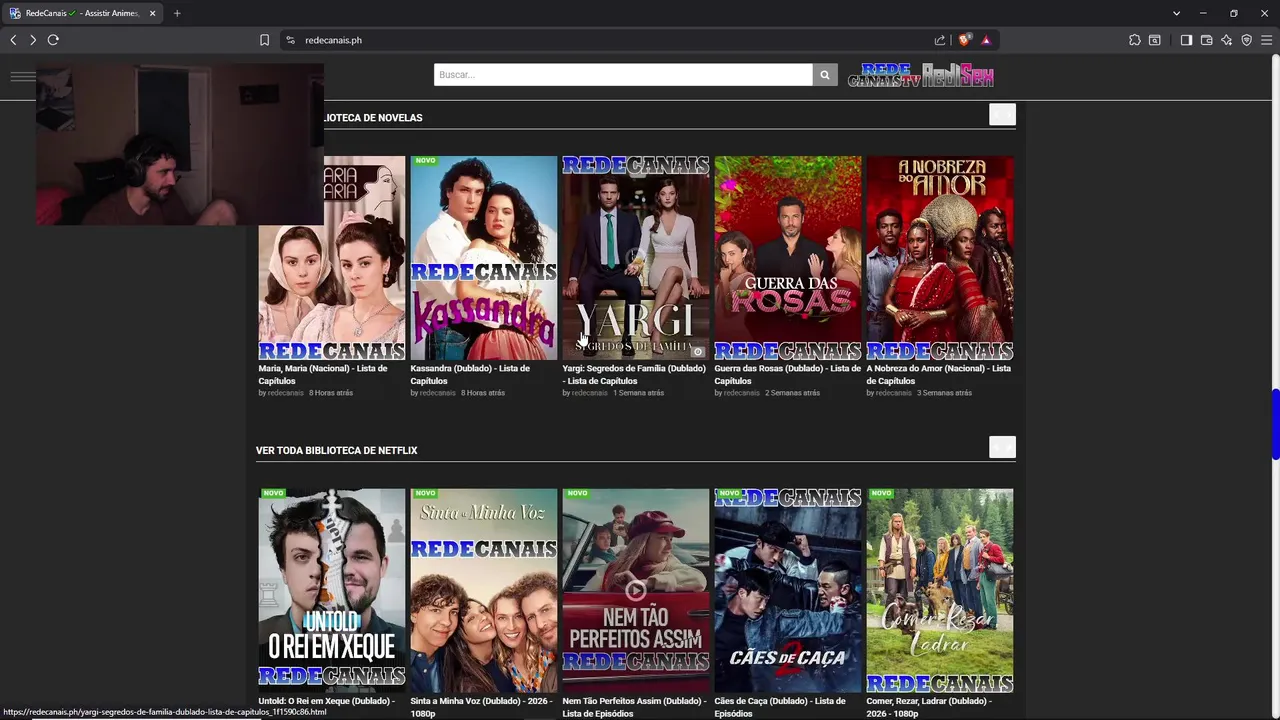Image resolution: width=1280 pixels, height=720 pixels.
Task: Open the Brave VPN shield icon
Action: coord(1246,40)
